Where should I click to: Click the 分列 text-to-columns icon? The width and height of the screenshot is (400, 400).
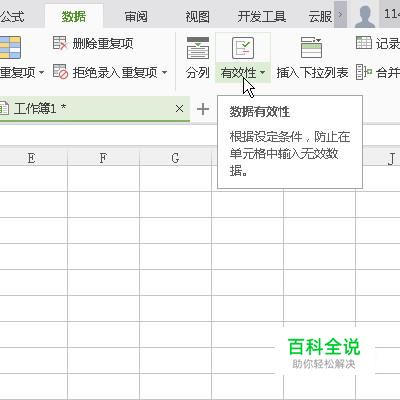click(198, 48)
